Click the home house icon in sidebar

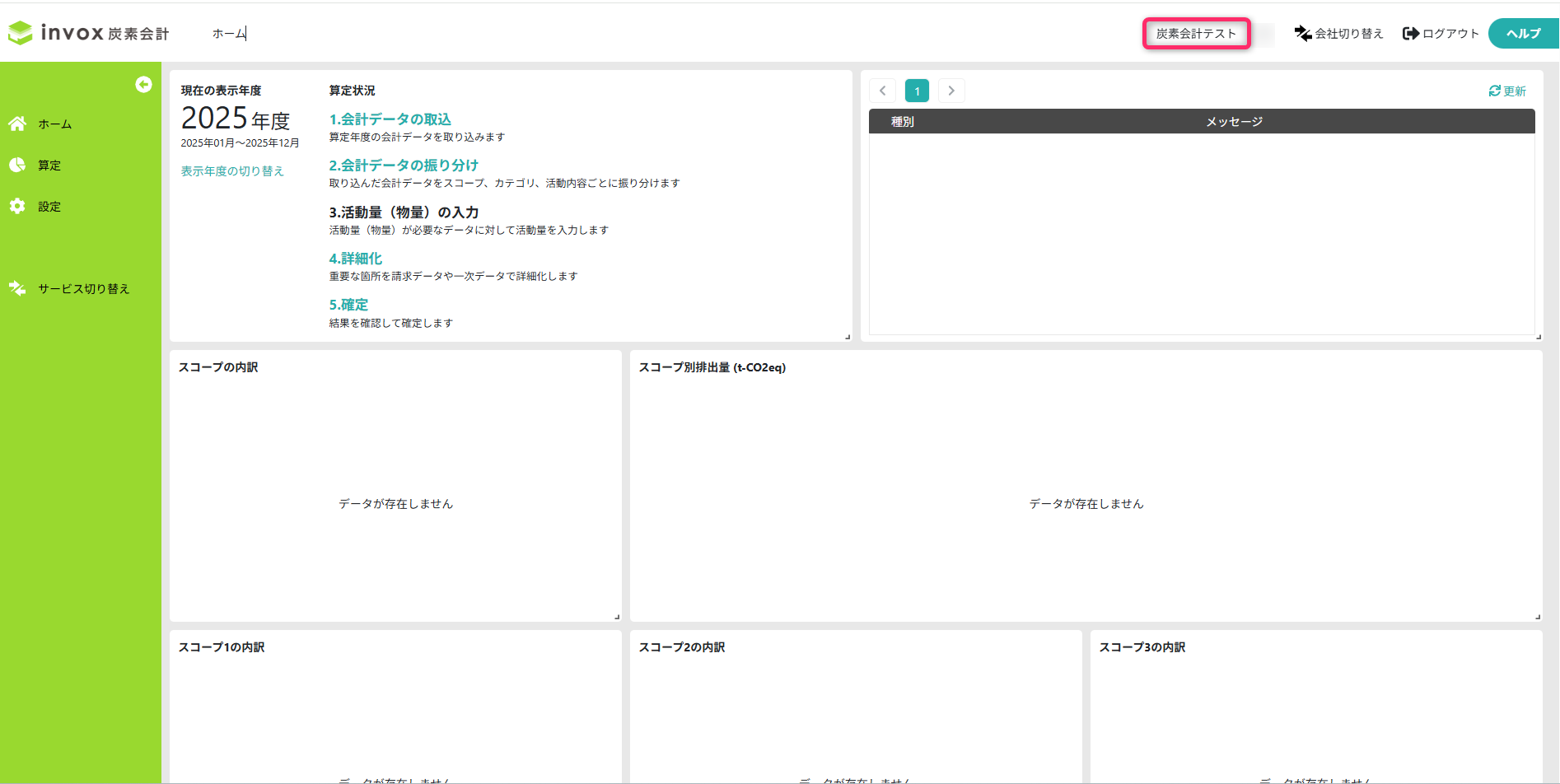[x=17, y=124]
